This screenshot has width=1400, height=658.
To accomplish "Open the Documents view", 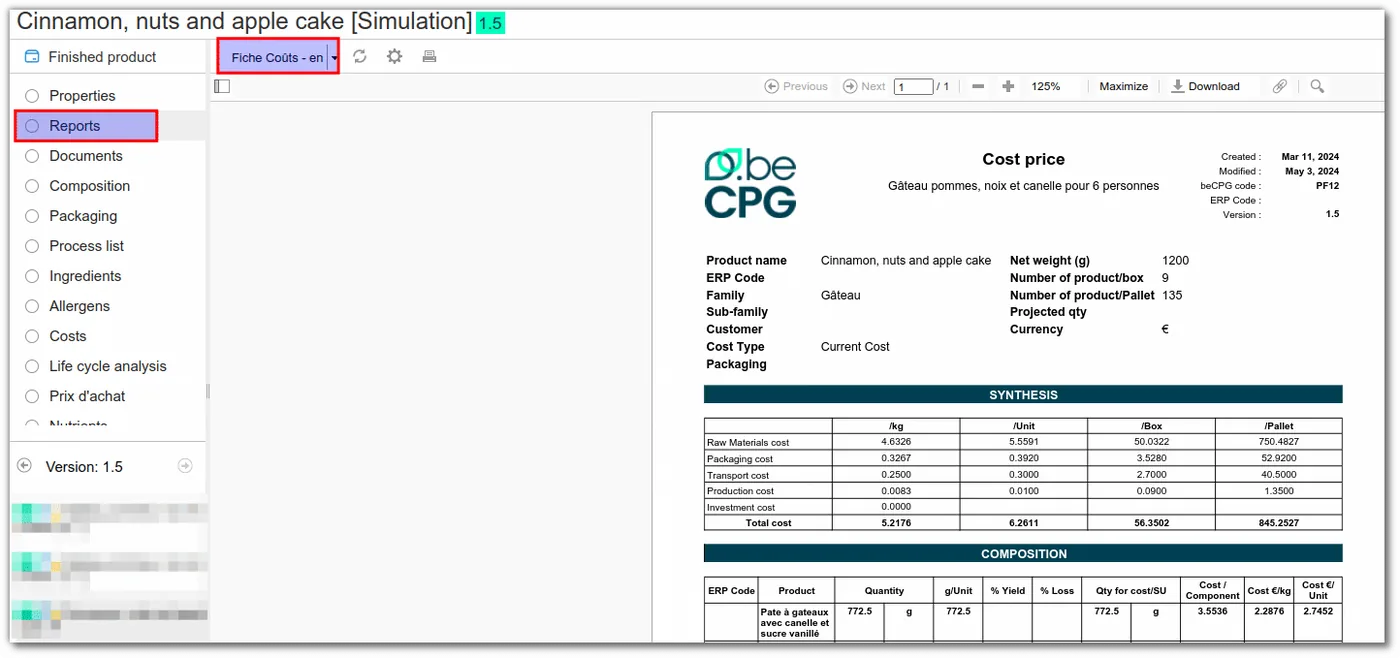I will pyautogui.click(x=86, y=156).
